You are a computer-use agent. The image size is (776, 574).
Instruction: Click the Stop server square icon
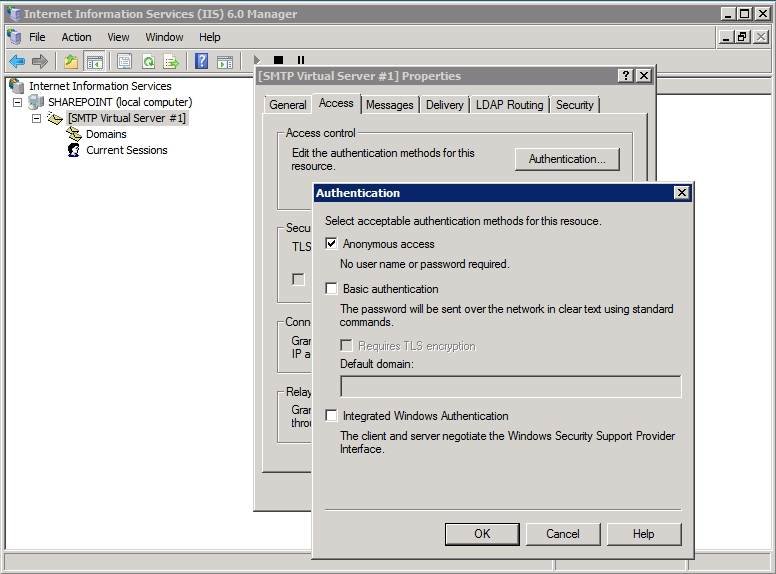[x=279, y=61]
